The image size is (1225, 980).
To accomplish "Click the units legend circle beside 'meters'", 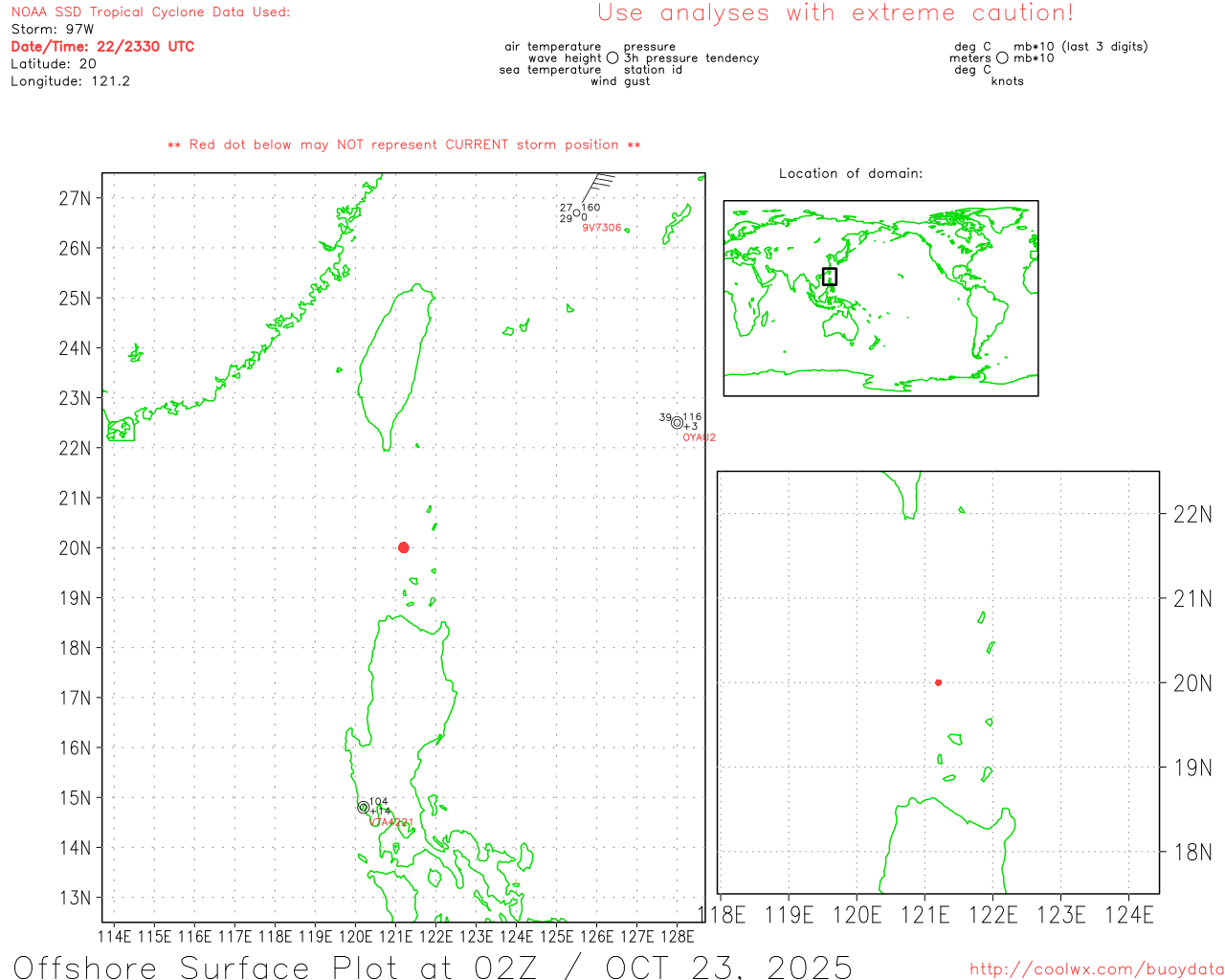I will [x=1002, y=58].
